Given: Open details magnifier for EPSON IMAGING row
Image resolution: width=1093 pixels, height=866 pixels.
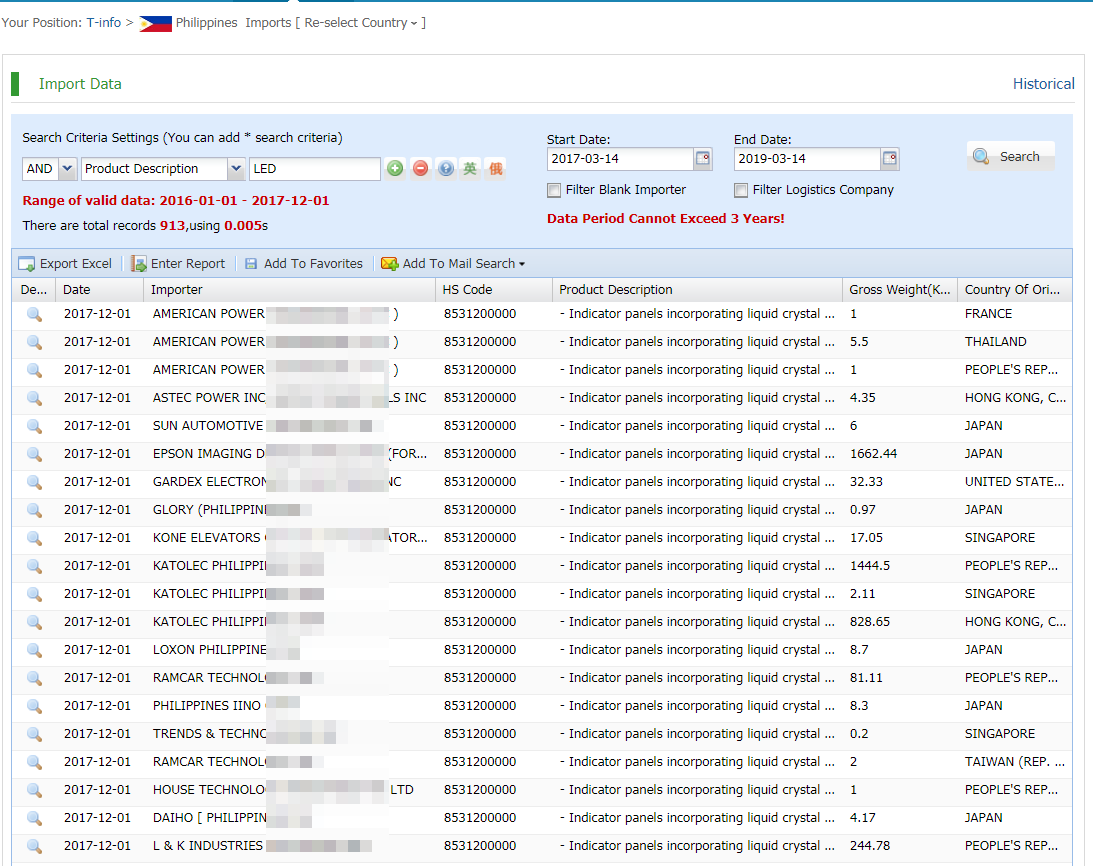Looking at the screenshot, I should (x=34, y=454).
